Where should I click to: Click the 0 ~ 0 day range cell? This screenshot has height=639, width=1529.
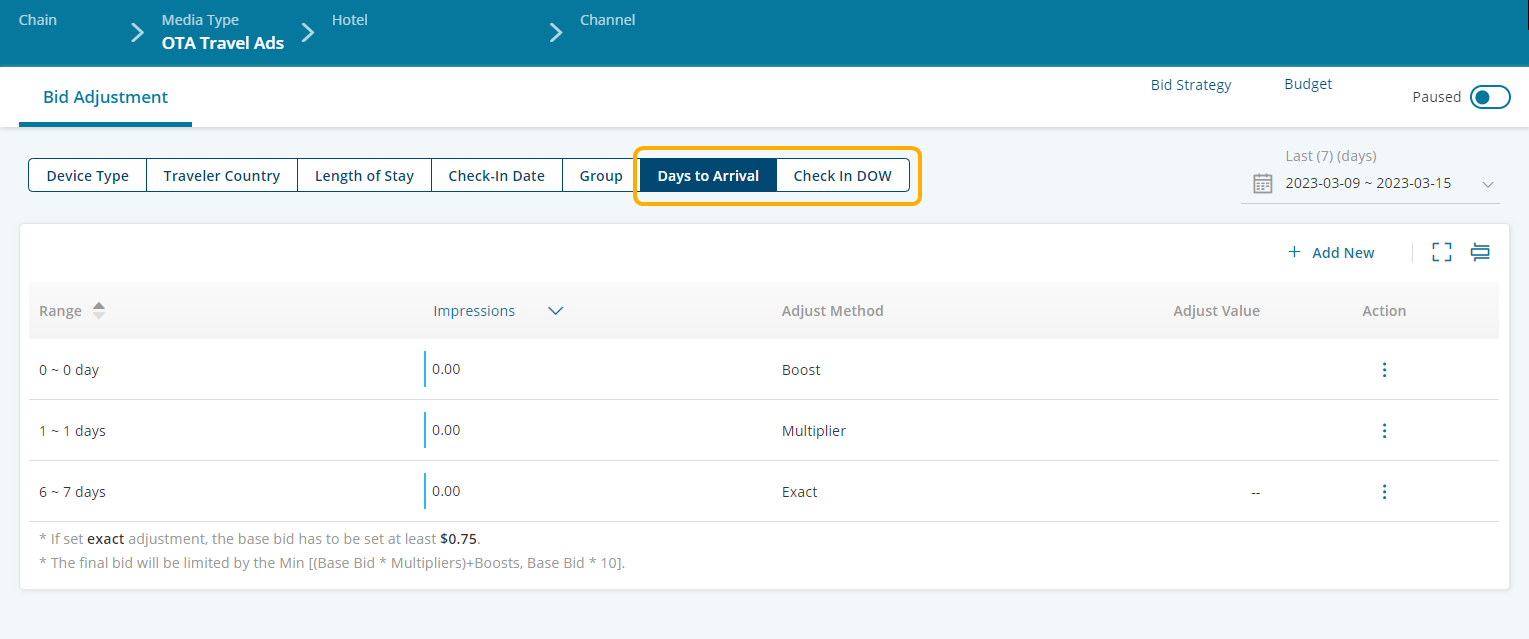(69, 370)
